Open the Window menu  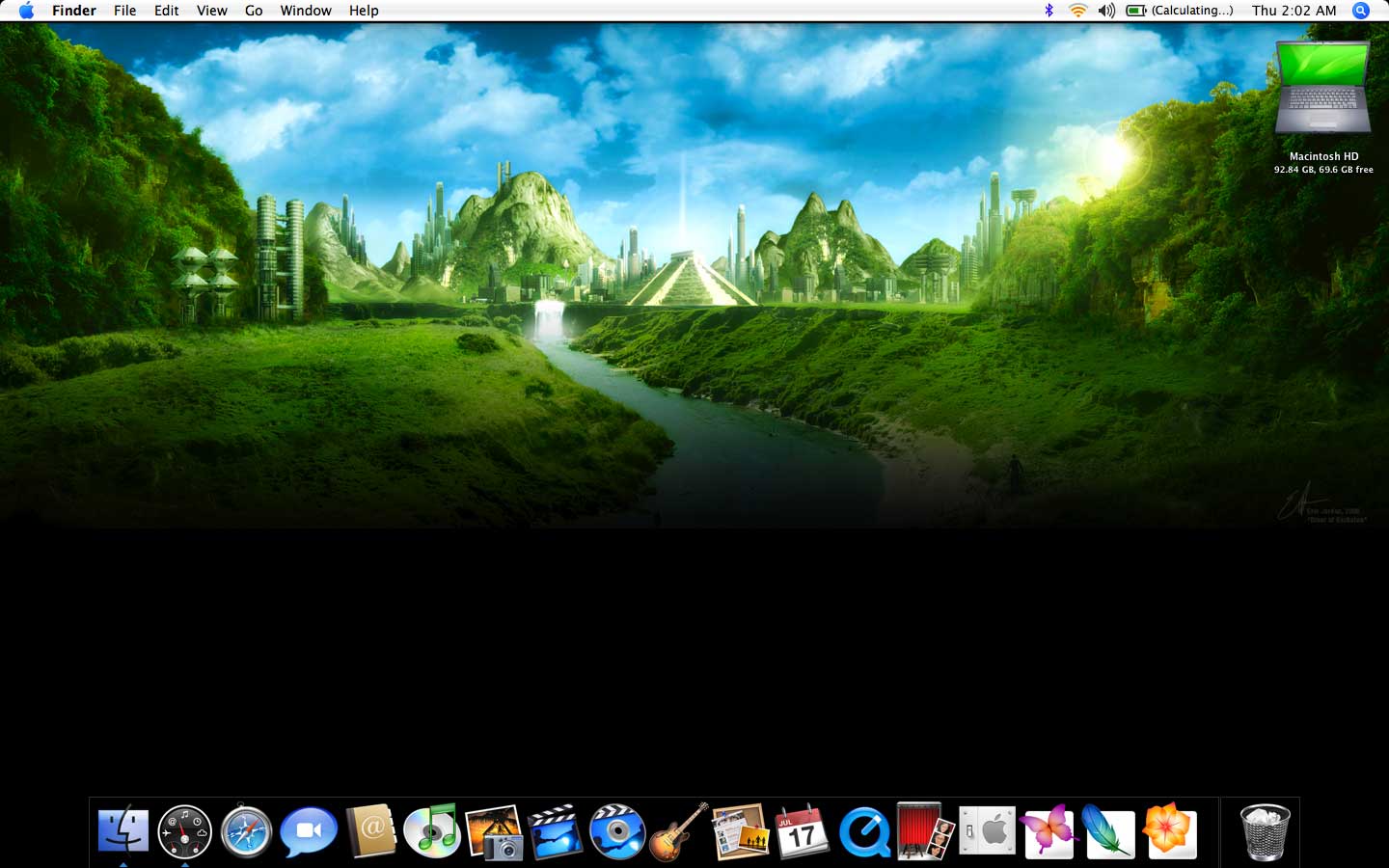click(x=306, y=11)
